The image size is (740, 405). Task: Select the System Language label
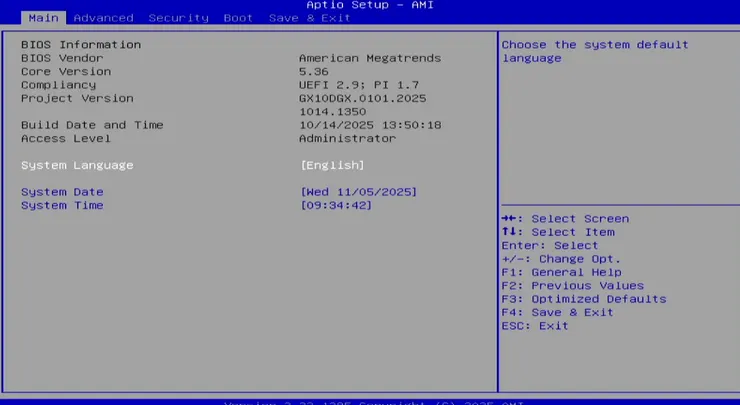(77, 165)
